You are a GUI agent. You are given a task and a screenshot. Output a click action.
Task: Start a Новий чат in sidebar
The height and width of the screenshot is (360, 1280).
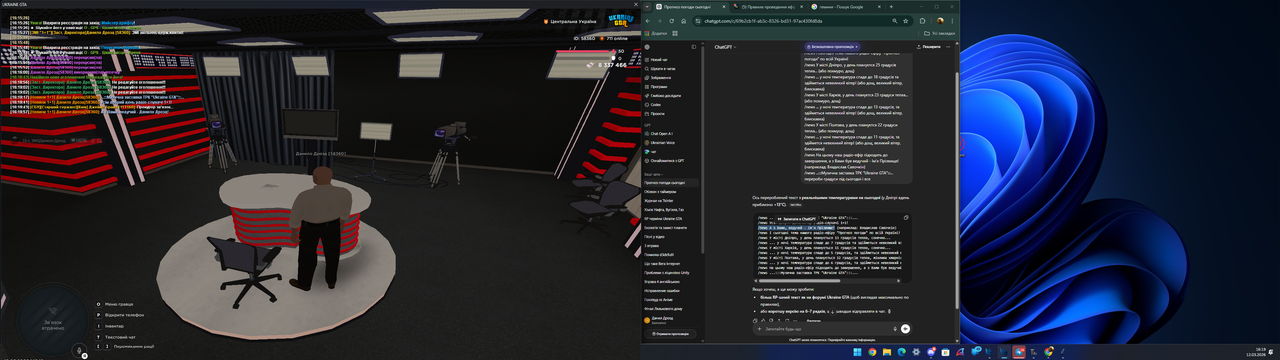pyautogui.click(x=672, y=59)
